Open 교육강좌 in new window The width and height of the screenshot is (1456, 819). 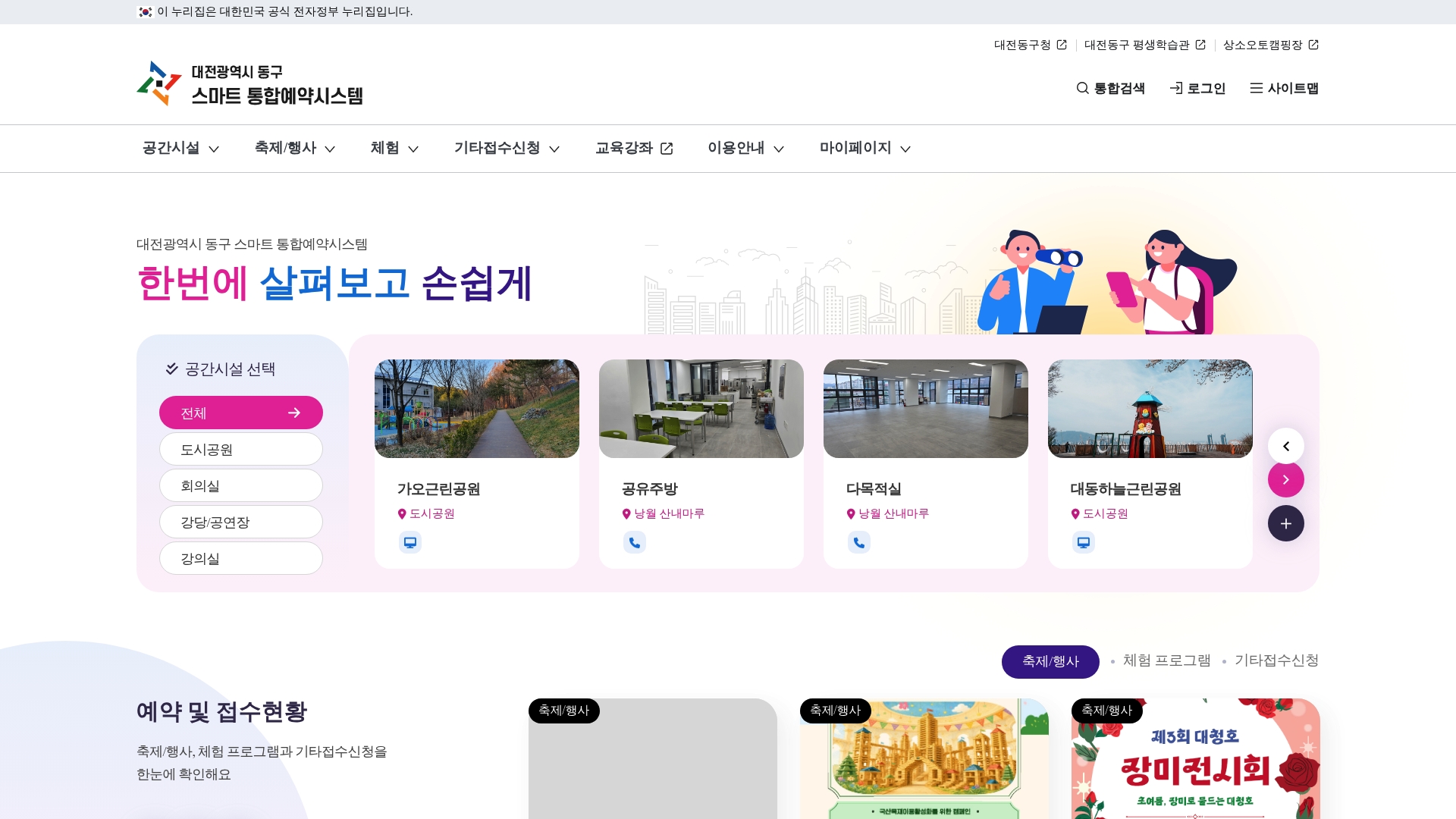pyautogui.click(x=634, y=148)
